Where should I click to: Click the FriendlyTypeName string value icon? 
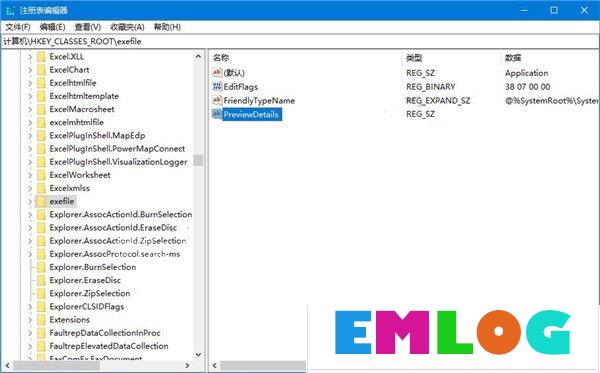coord(217,100)
